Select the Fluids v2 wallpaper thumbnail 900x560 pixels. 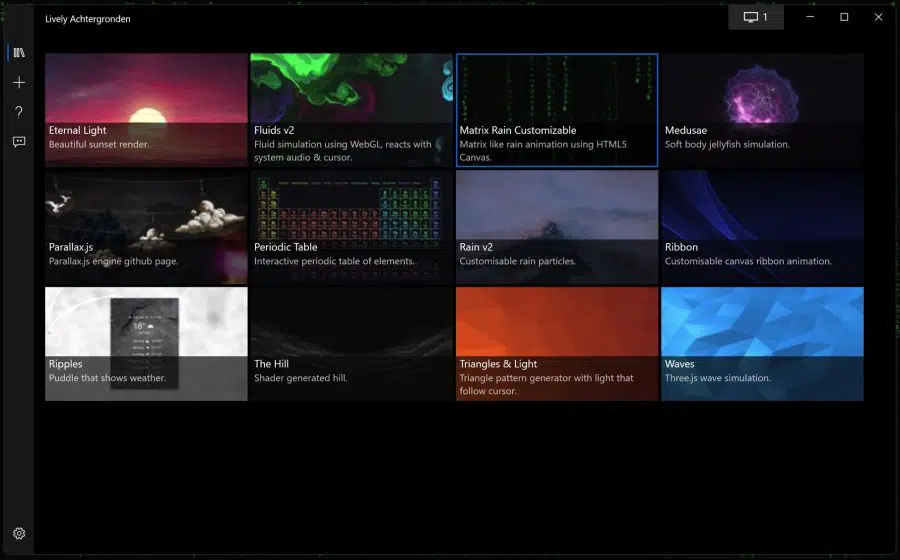pos(352,110)
